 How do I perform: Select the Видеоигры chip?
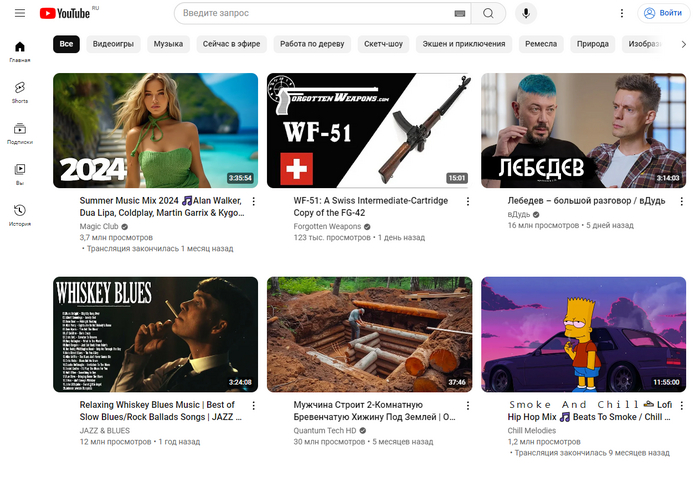(x=113, y=44)
